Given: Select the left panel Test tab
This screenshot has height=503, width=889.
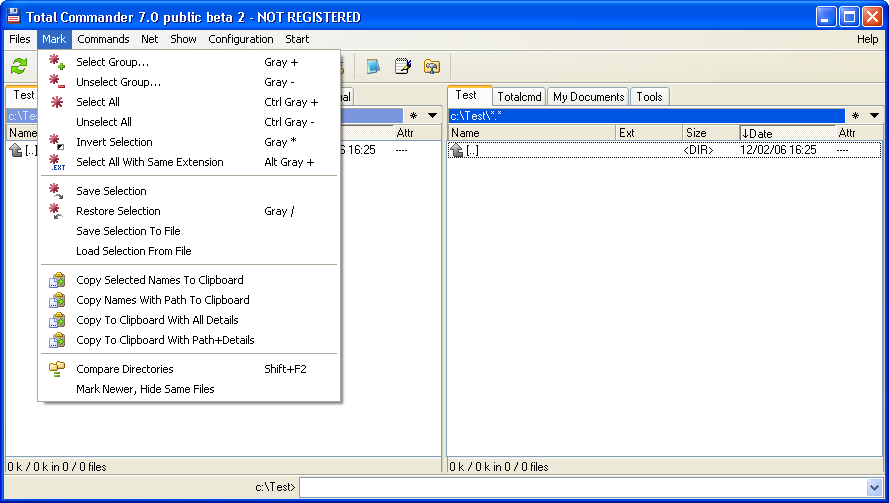Looking at the screenshot, I should tap(23, 95).
